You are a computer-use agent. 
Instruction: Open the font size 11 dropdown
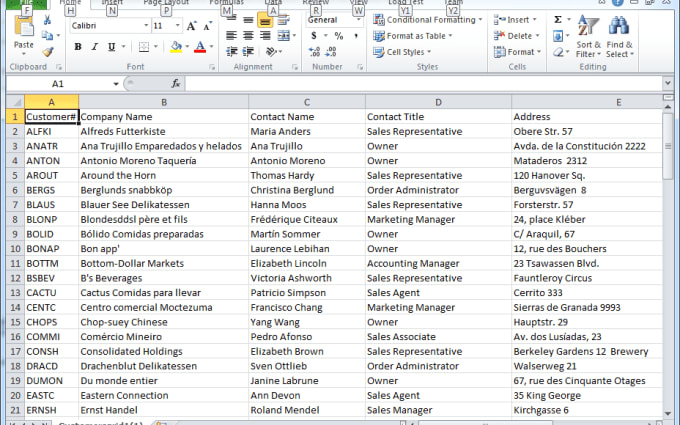[177, 26]
